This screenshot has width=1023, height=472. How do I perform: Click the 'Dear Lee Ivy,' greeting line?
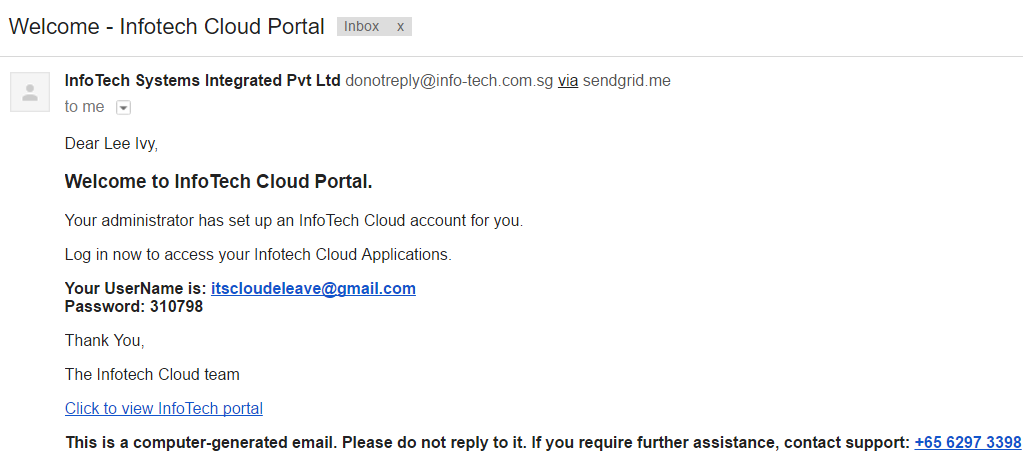(x=111, y=144)
